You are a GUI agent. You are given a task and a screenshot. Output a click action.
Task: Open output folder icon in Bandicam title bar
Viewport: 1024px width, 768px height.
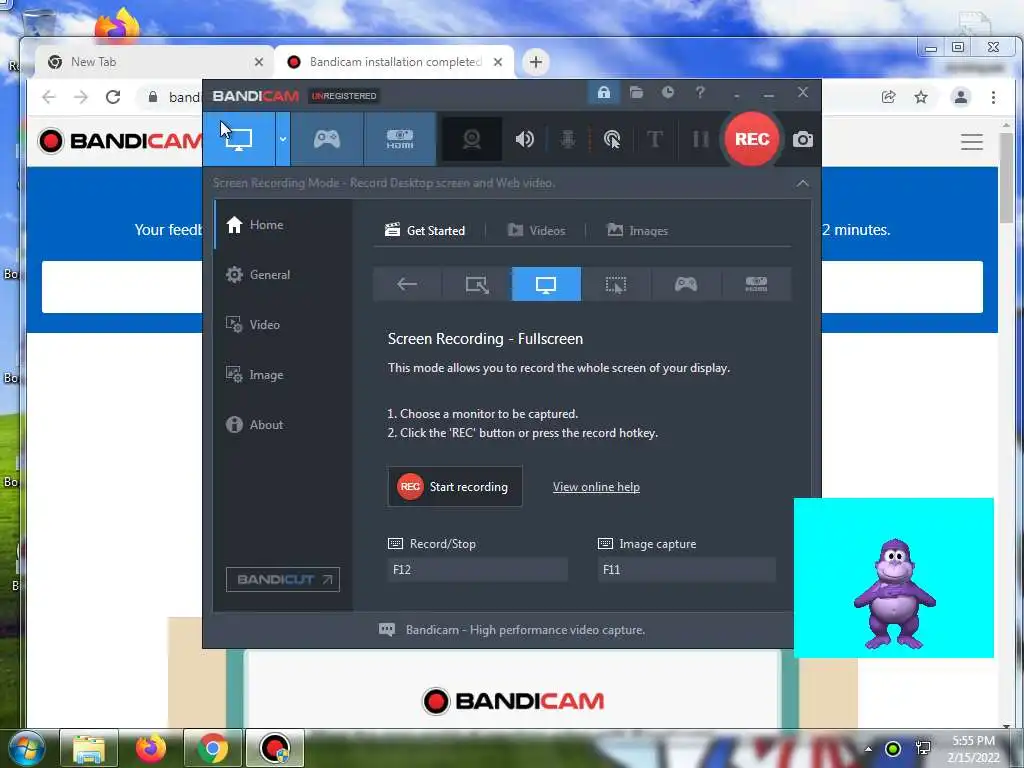click(x=636, y=93)
